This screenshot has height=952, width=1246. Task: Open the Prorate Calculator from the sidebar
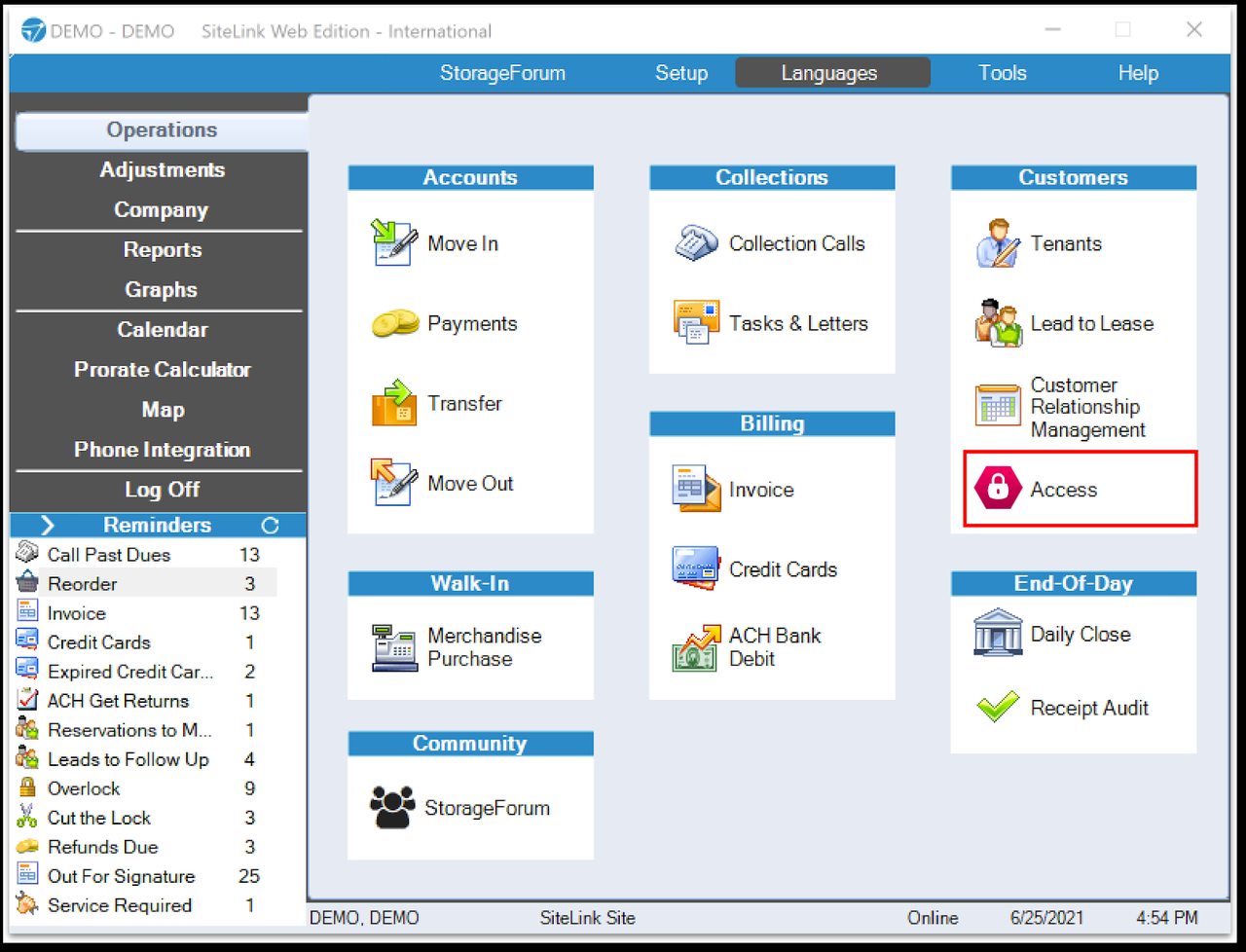point(162,370)
